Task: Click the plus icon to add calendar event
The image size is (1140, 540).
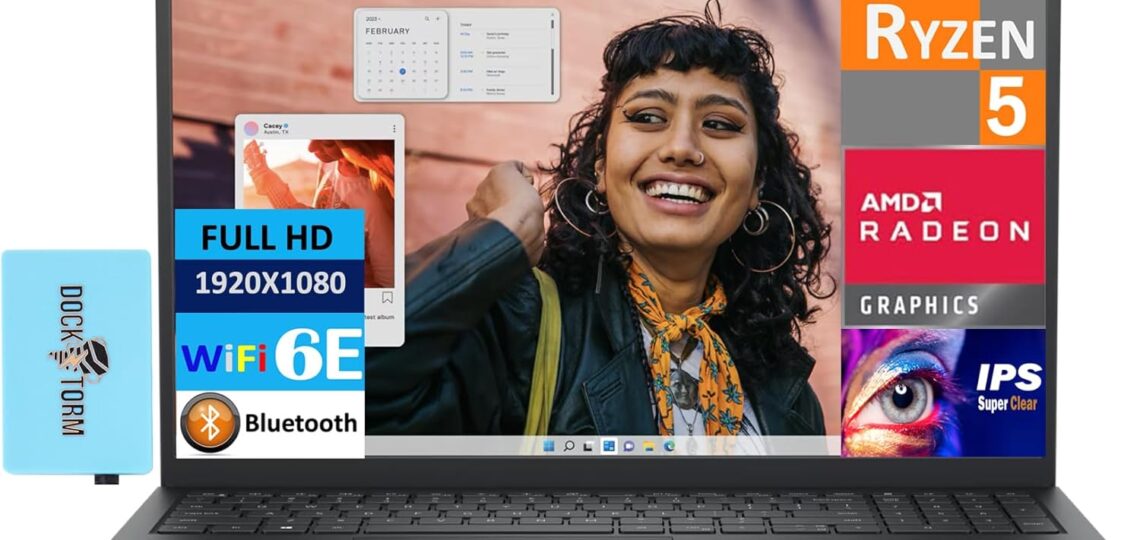Action: pyautogui.click(x=438, y=18)
